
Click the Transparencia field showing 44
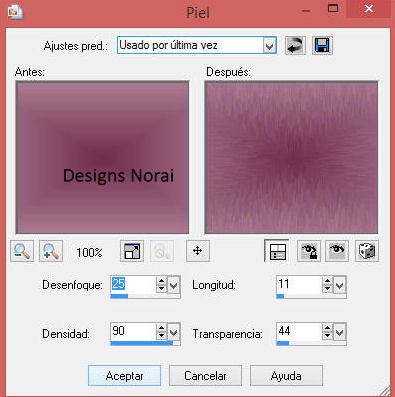click(x=299, y=331)
